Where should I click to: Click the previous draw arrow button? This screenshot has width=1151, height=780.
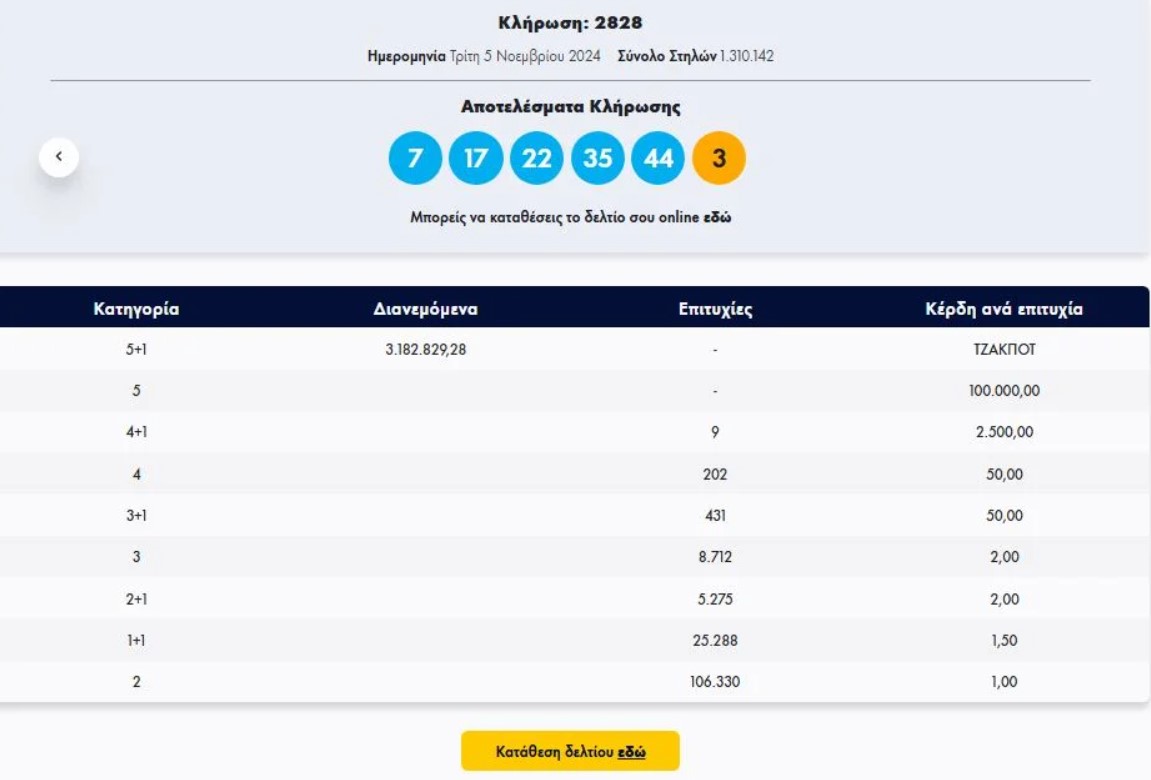click(x=59, y=157)
